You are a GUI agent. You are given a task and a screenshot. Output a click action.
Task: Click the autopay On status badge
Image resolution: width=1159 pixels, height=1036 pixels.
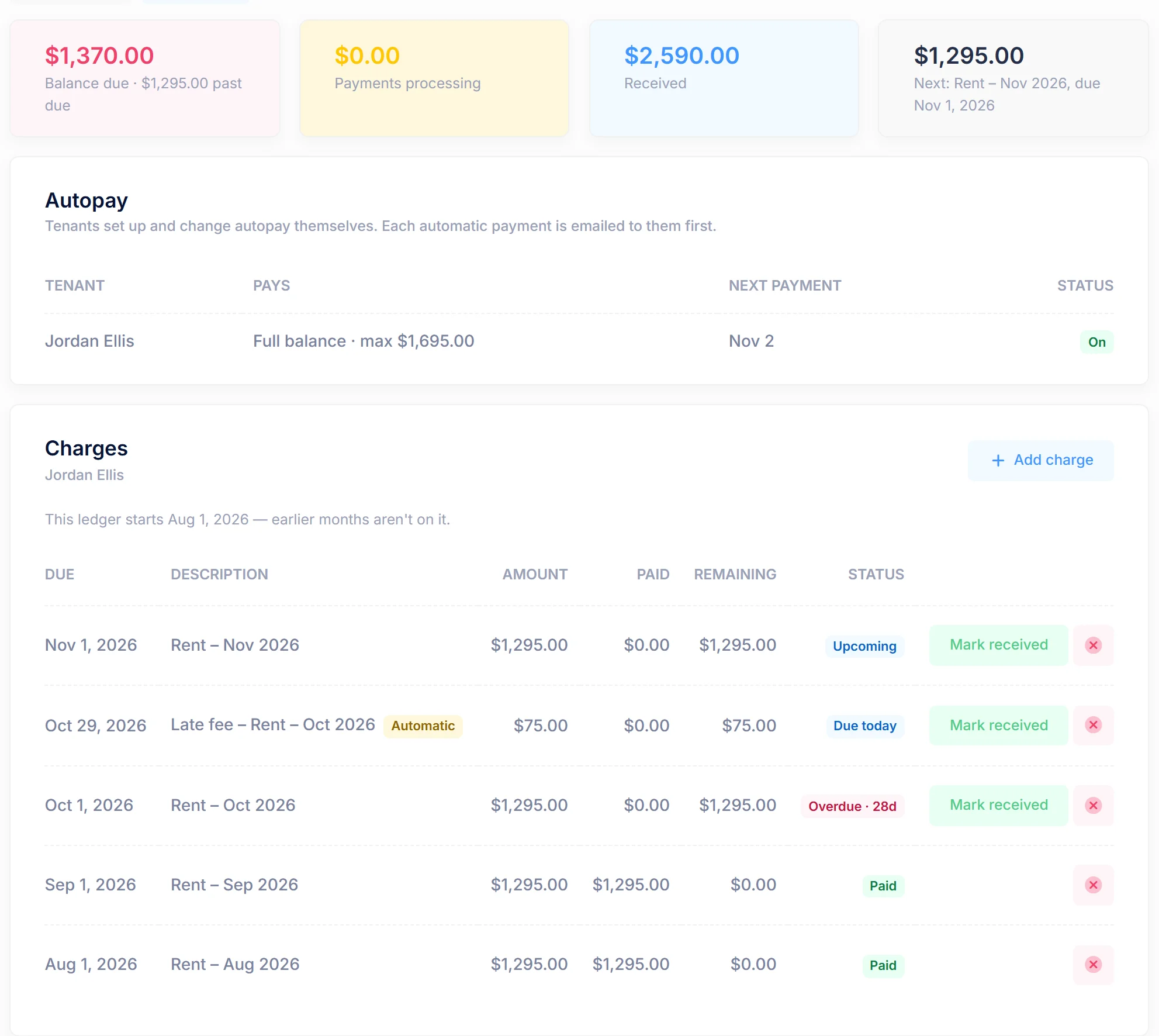click(1096, 342)
